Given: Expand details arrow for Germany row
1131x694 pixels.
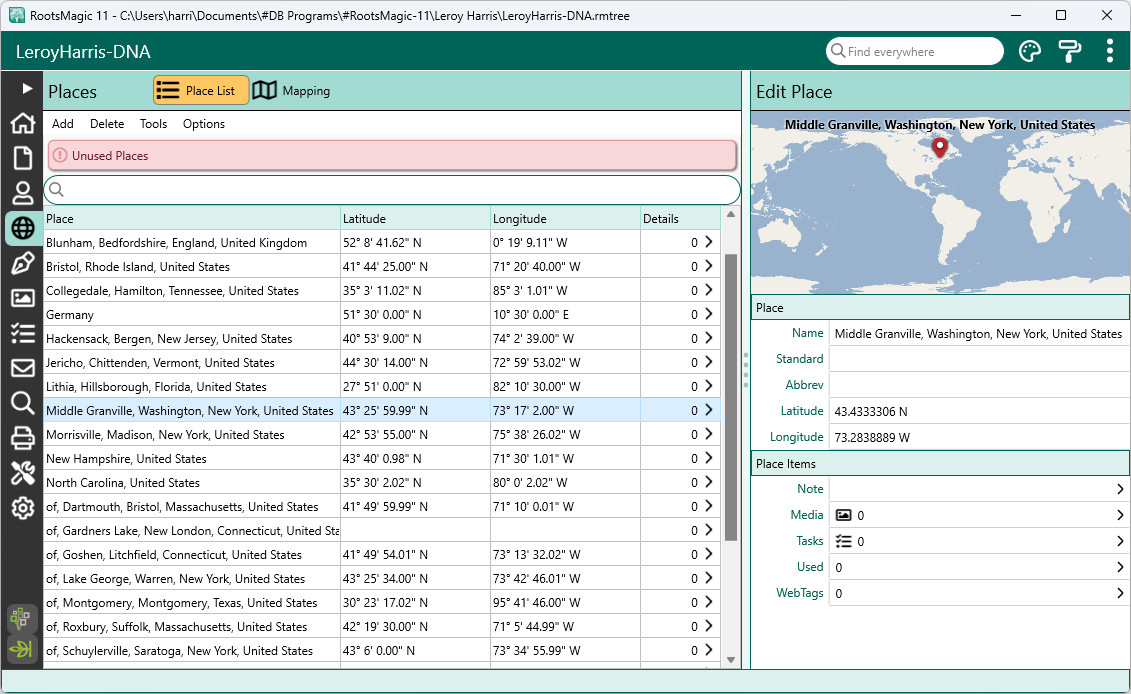Looking at the screenshot, I should pos(708,315).
